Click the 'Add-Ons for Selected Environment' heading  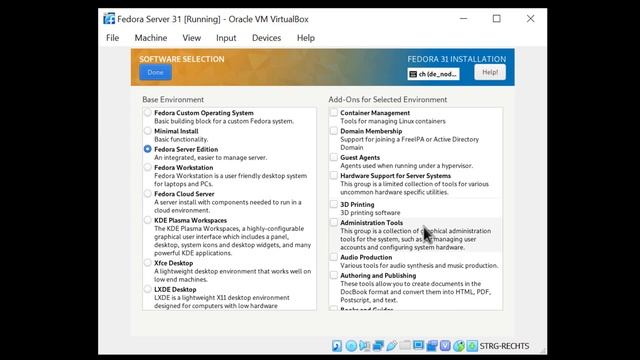pyautogui.click(x=388, y=100)
